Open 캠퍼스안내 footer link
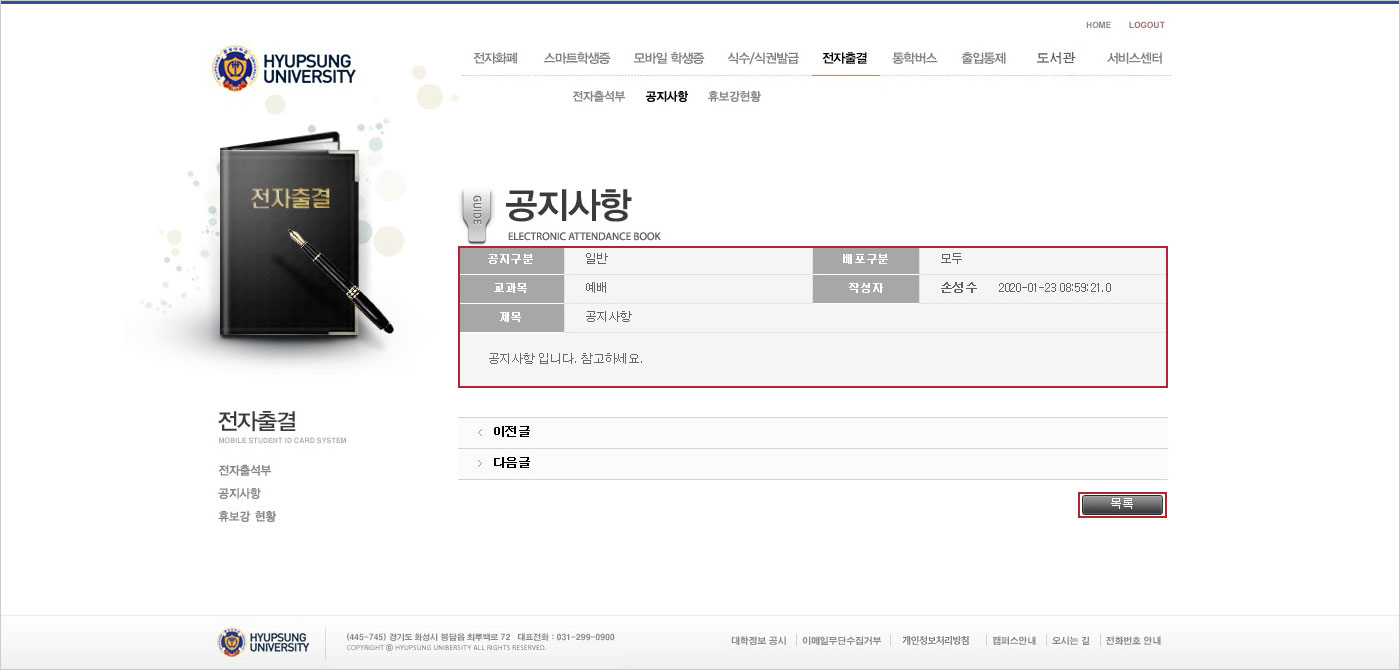 (x=1014, y=641)
